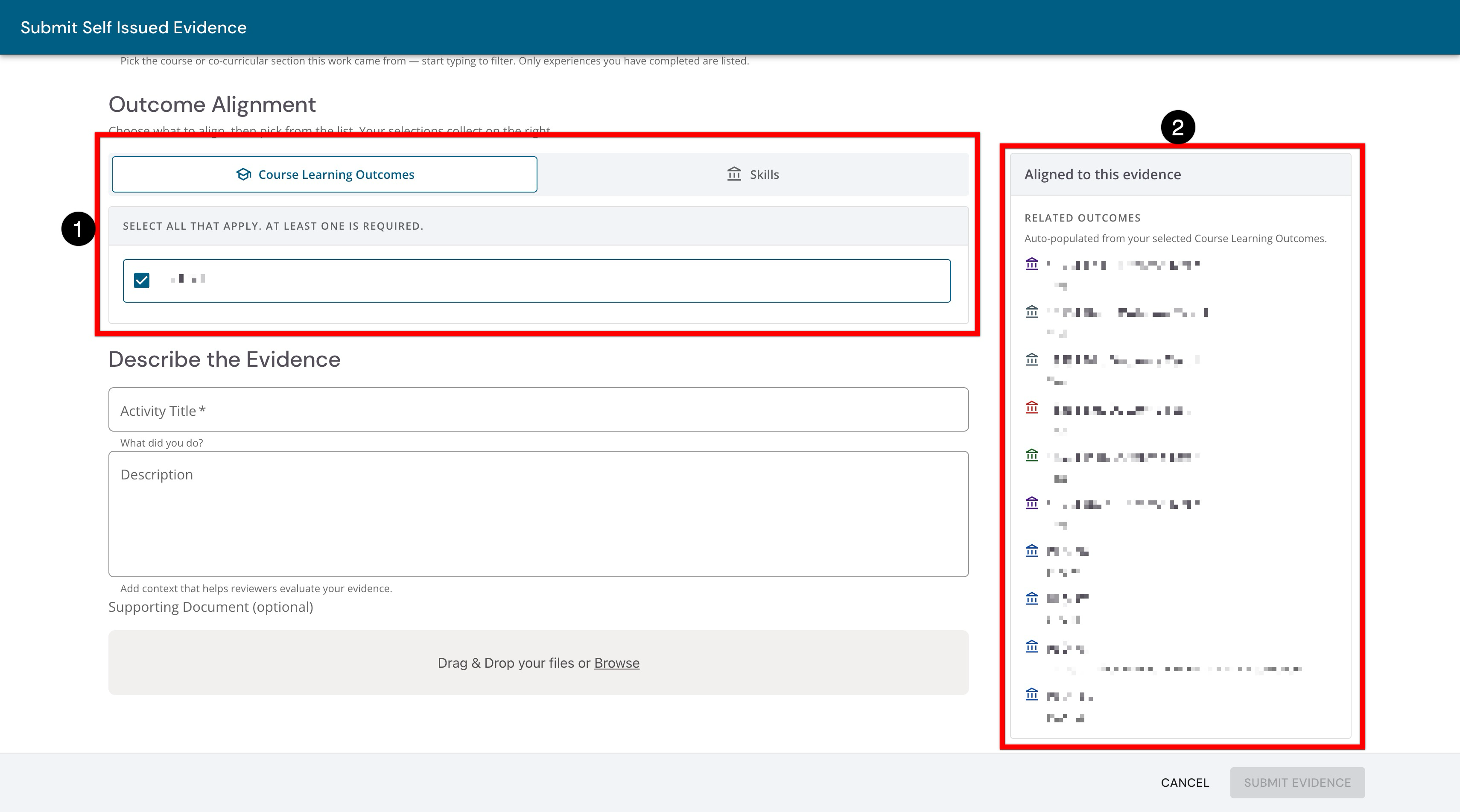This screenshot has height=812, width=1460.
Task: Click 'Add context that helps reviewers evaluate your evidence.'
Action: click(x=256, y=589)
